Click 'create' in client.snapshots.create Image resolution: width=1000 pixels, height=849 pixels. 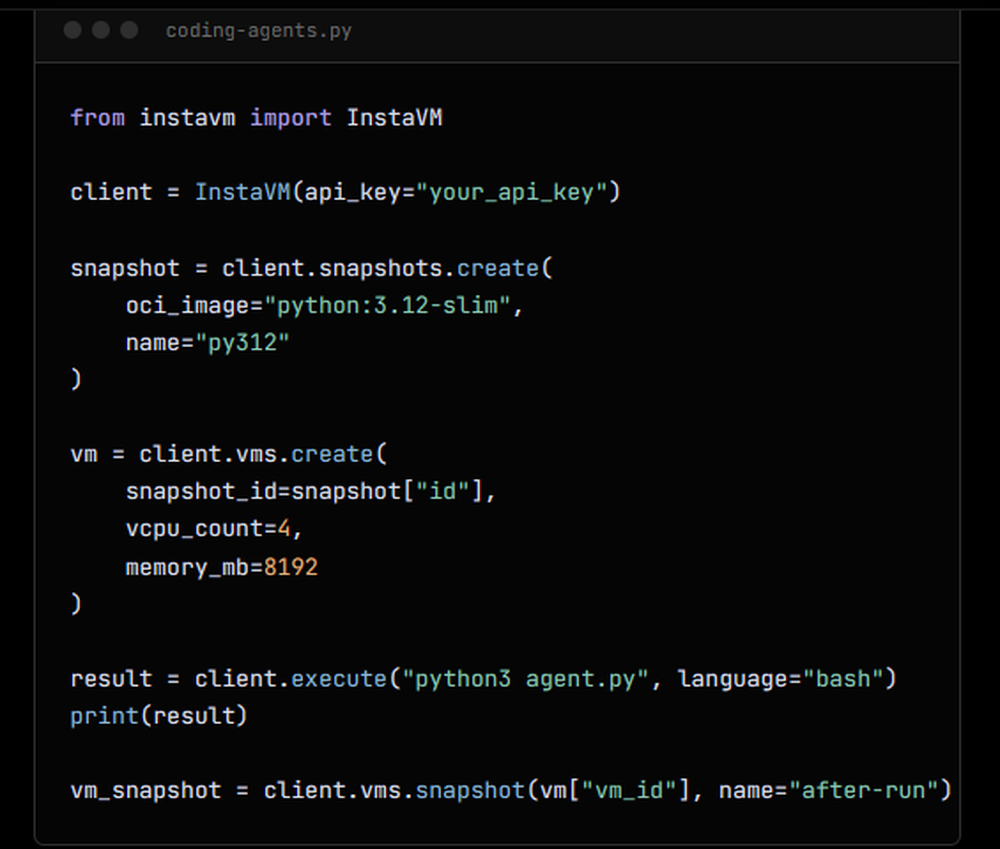click(498, 268)
